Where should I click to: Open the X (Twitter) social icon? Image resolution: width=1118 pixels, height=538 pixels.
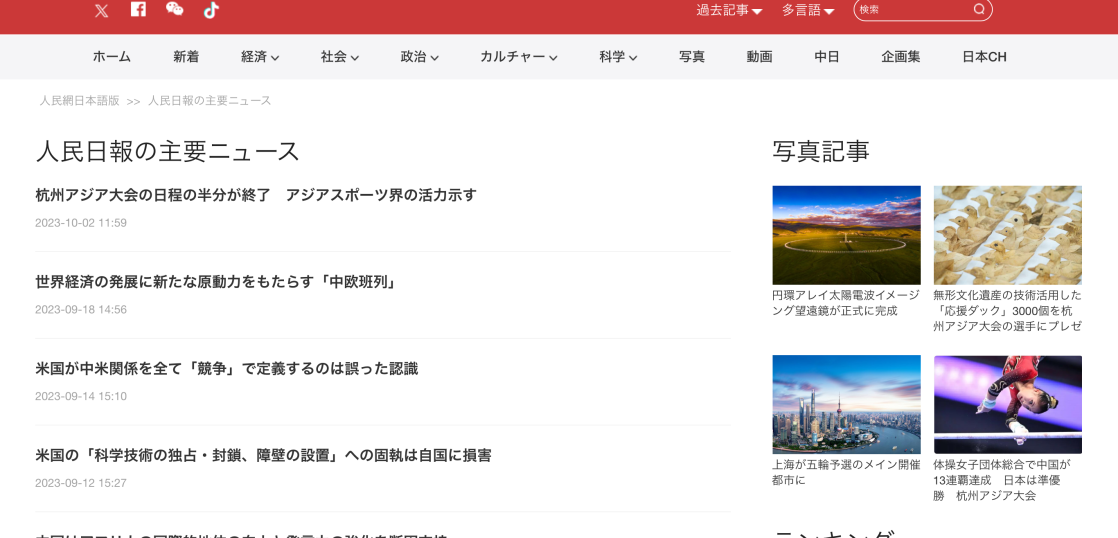tap(101, 10)
